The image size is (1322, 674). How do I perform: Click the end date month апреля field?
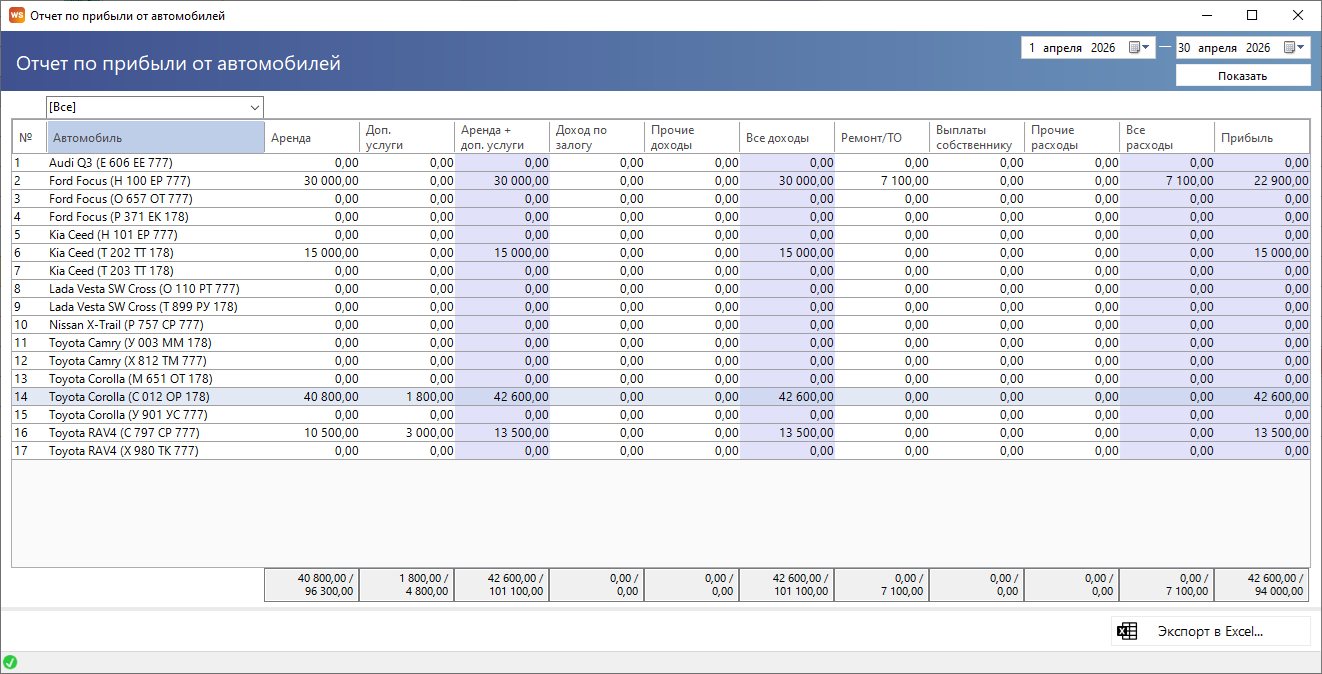1217,48
